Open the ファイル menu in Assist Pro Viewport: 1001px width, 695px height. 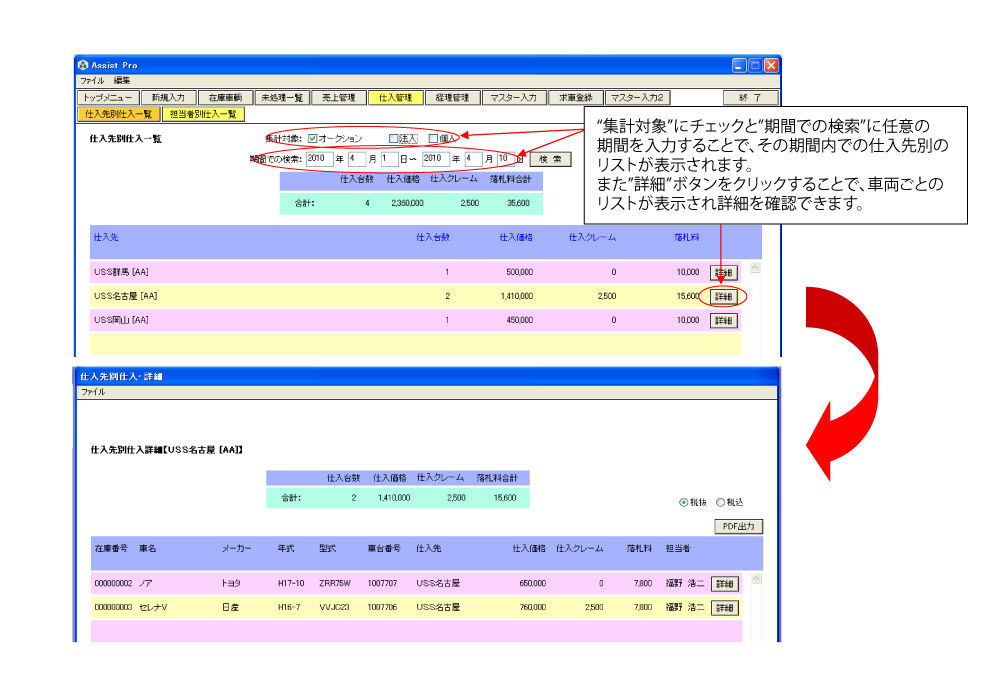tap(92, 80)
